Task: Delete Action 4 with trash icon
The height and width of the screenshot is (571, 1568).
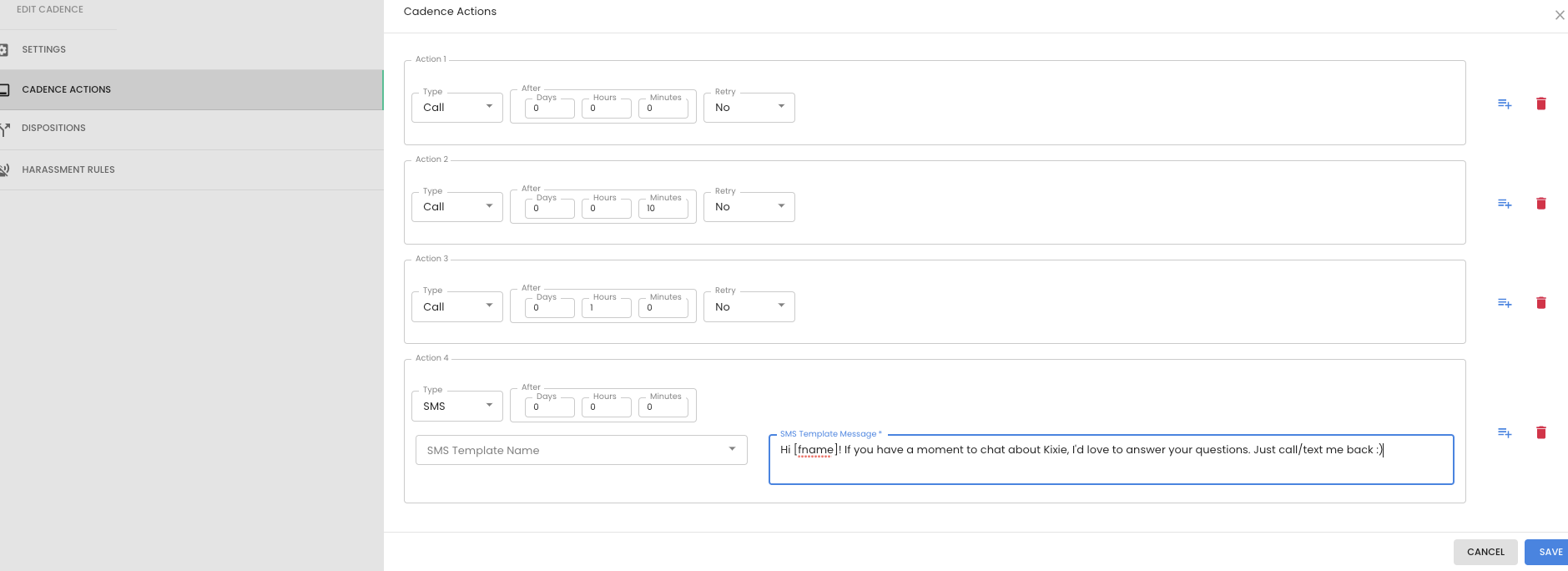Action: 1541,432
